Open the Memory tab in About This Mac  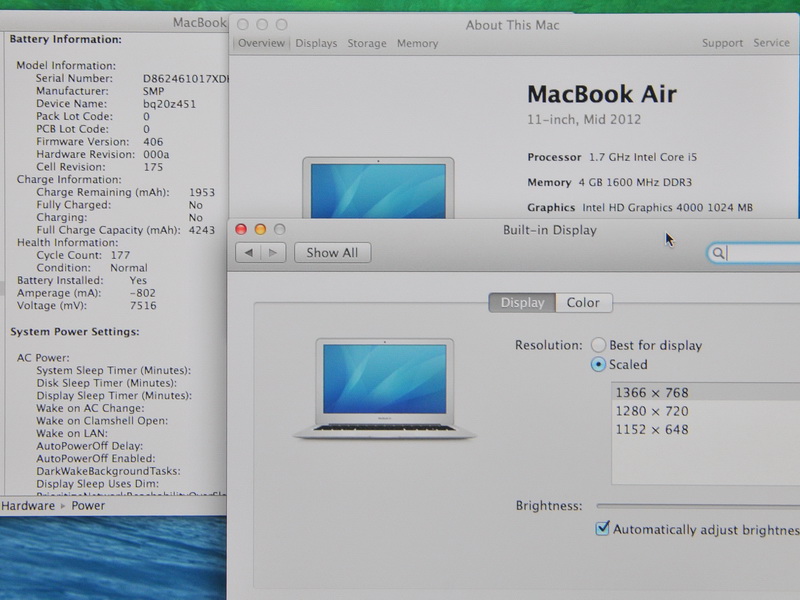click(x=417, y=43)
